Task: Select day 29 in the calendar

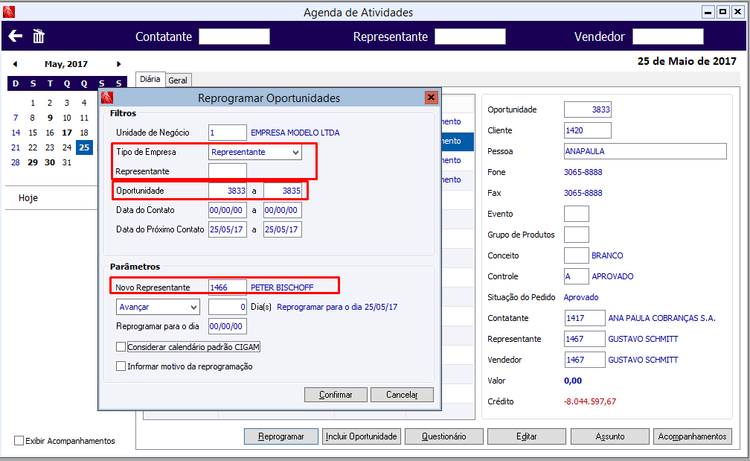Action: [x=33, y=162]
